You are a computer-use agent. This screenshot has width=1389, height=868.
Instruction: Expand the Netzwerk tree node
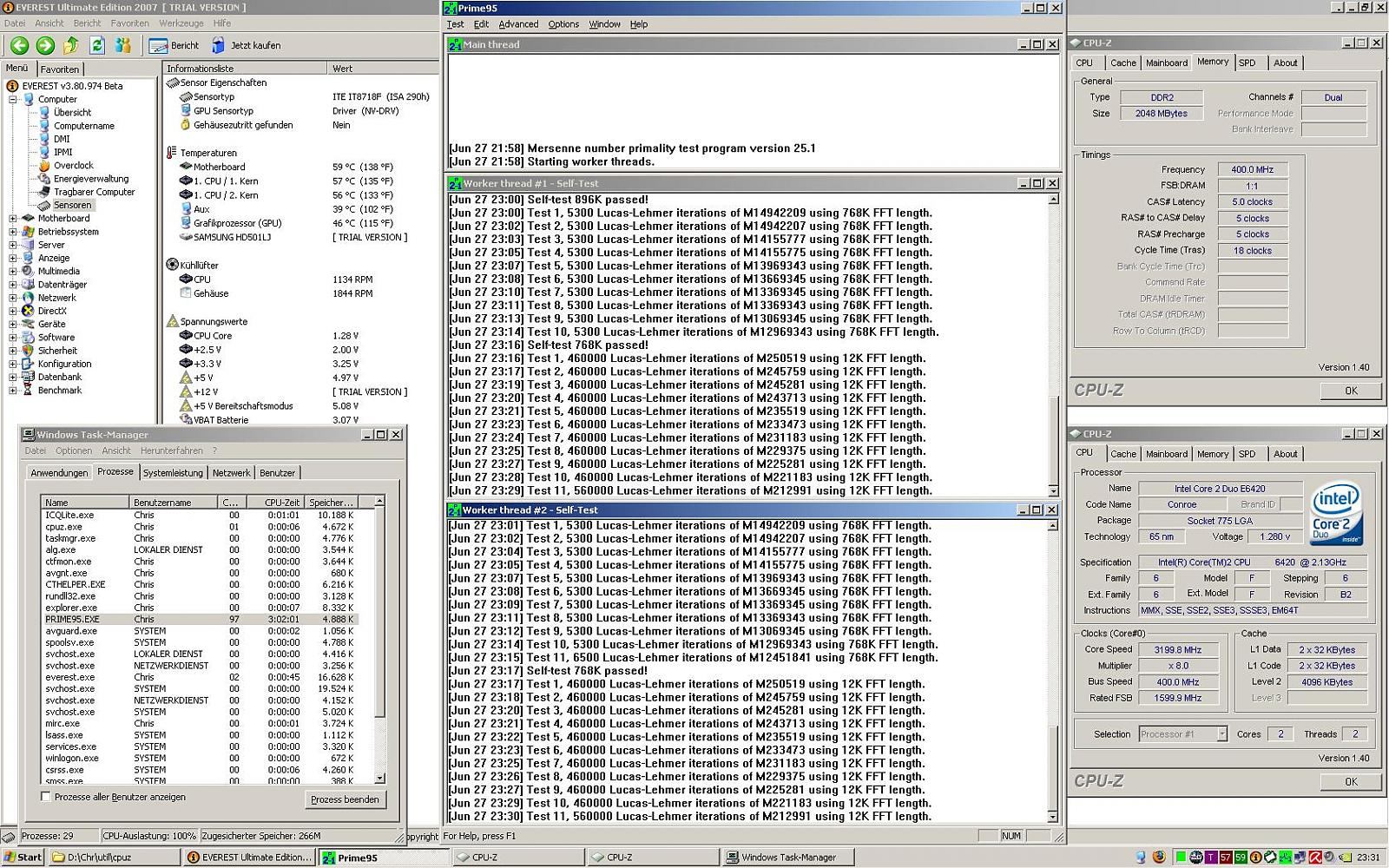pos(13,298)
